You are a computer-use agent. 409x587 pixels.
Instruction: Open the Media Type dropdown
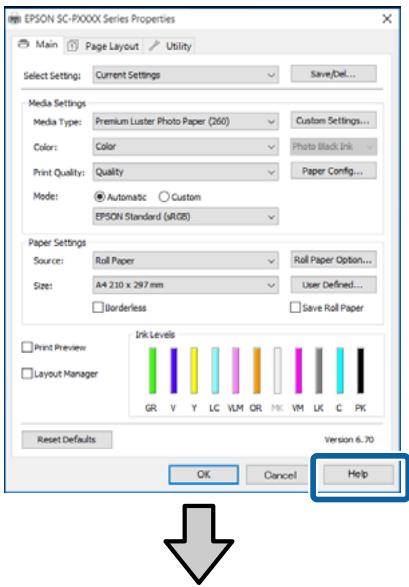coord(186,121)
